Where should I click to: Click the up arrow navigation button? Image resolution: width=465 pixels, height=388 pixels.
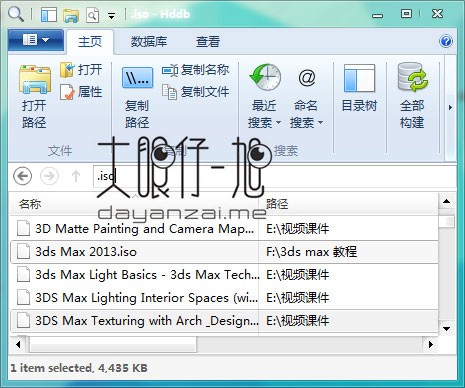point(76,176)
